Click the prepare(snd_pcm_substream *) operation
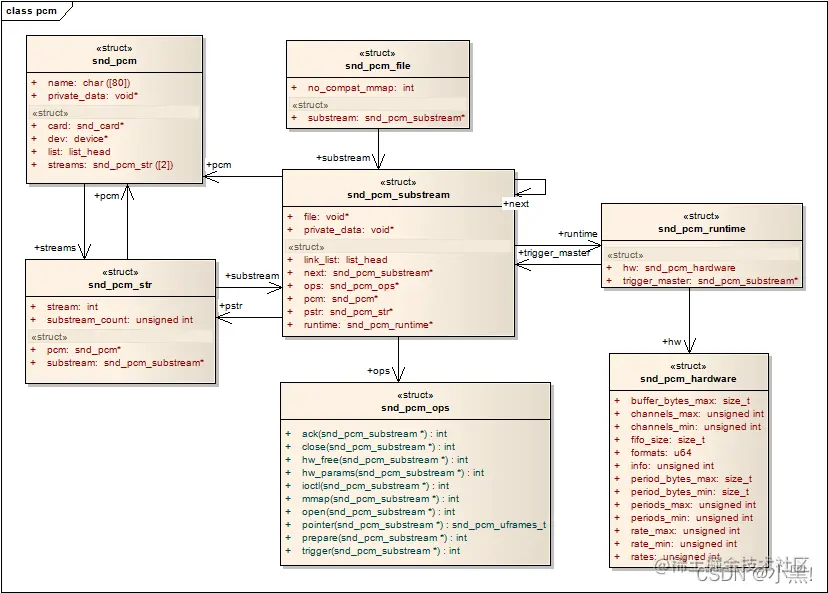This screenshot has height=593, width=828. [x=384, y=538]
